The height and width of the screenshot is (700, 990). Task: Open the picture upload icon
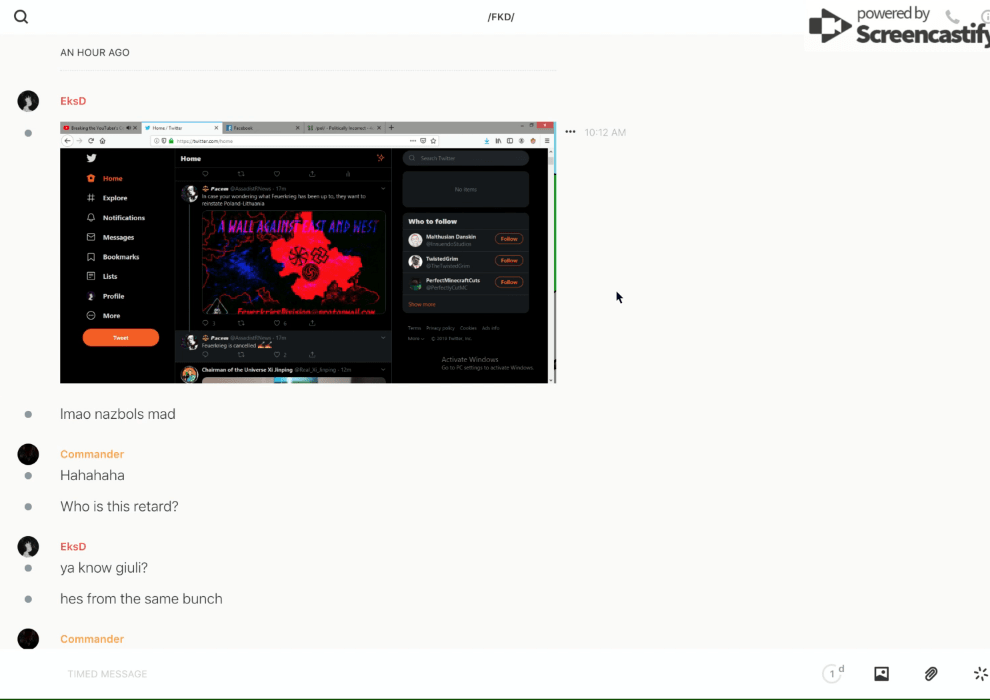tap(881, 674)
